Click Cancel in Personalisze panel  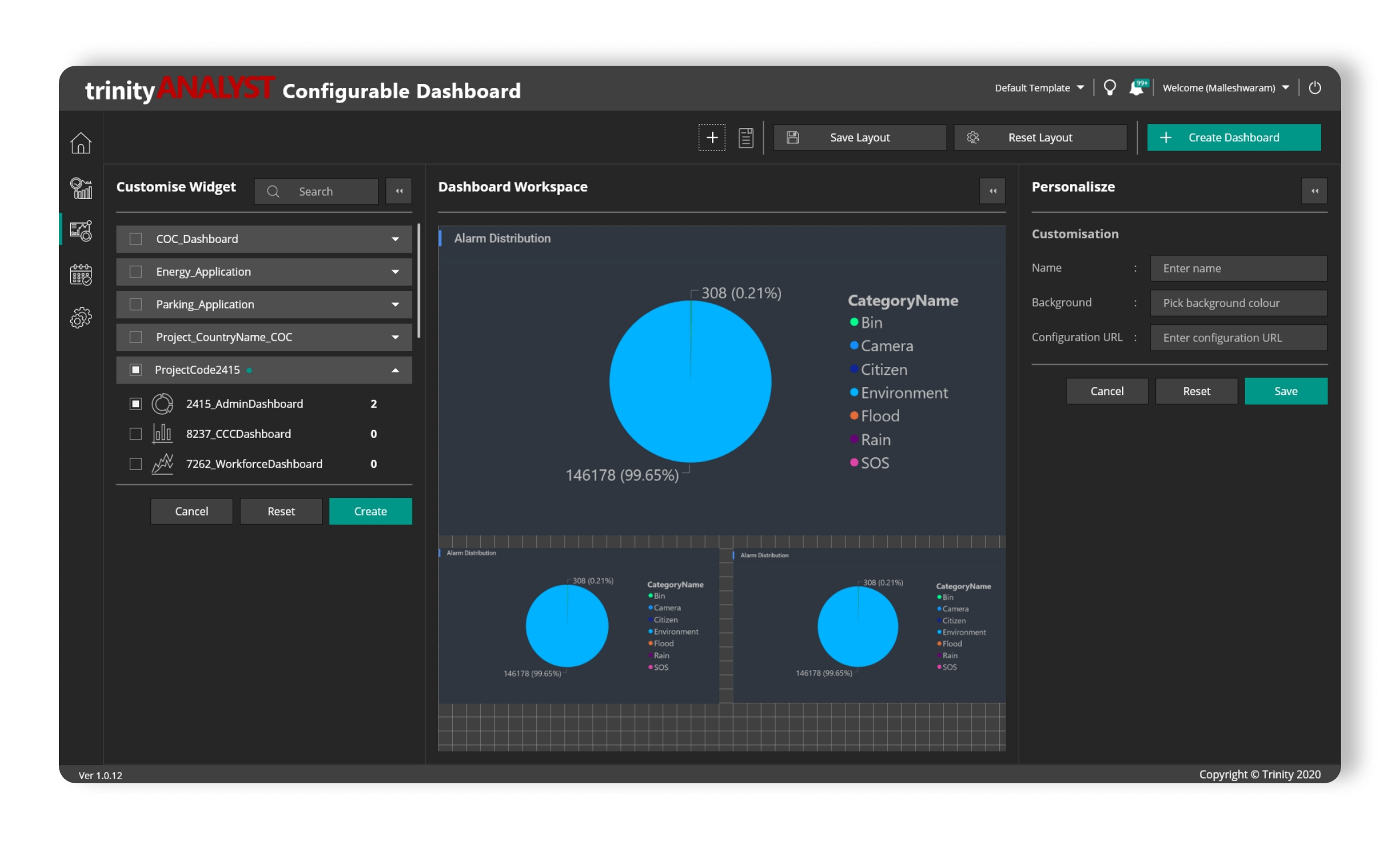tap(1107, 392)
